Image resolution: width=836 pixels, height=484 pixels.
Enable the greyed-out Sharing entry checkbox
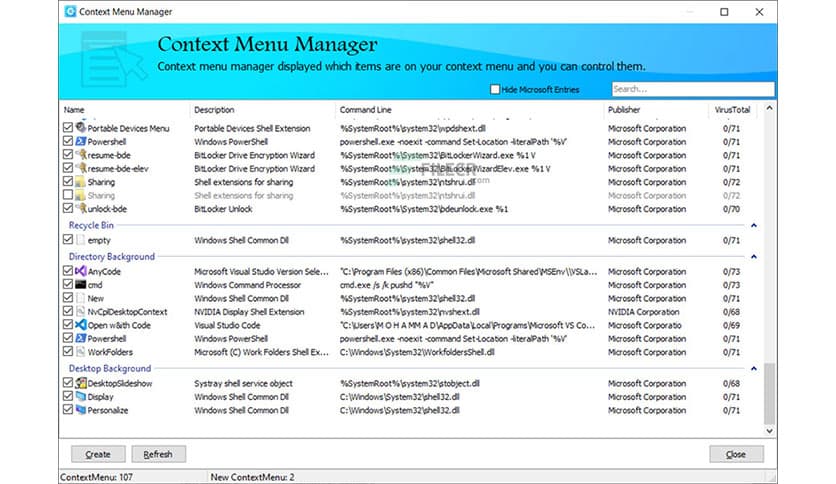[x=68, y=195]
